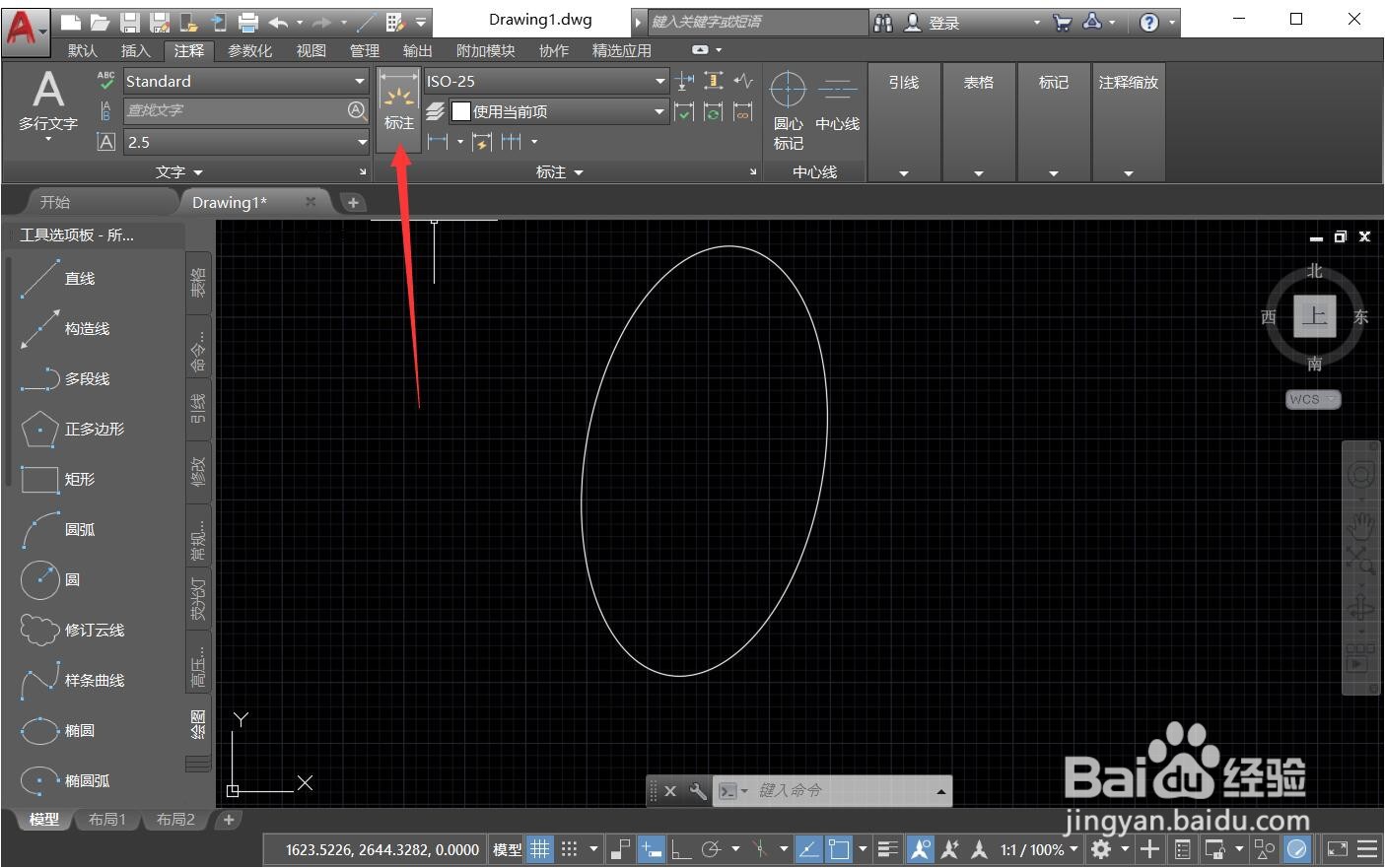Open the 使用当前项 layer dropdown

(660, 111)
